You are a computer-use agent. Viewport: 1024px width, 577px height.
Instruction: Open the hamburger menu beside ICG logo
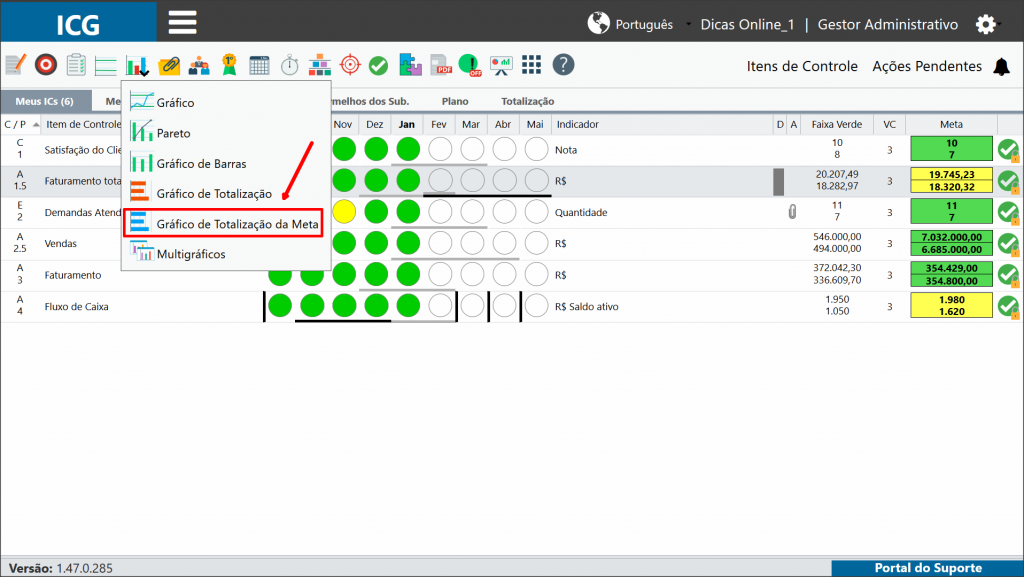tap(182, 22)
